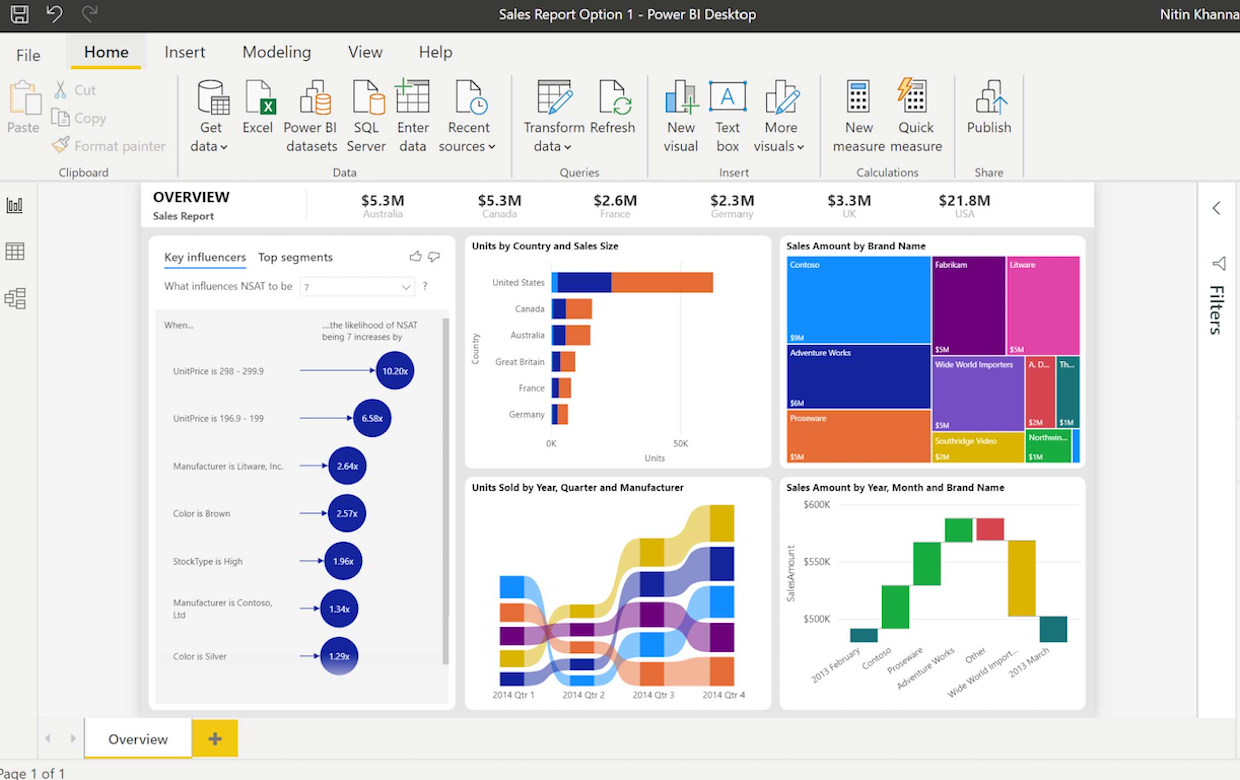Click the Key influencers list scrollbar
Viewport: 1240px width, 780px height.
coord(446,490)
